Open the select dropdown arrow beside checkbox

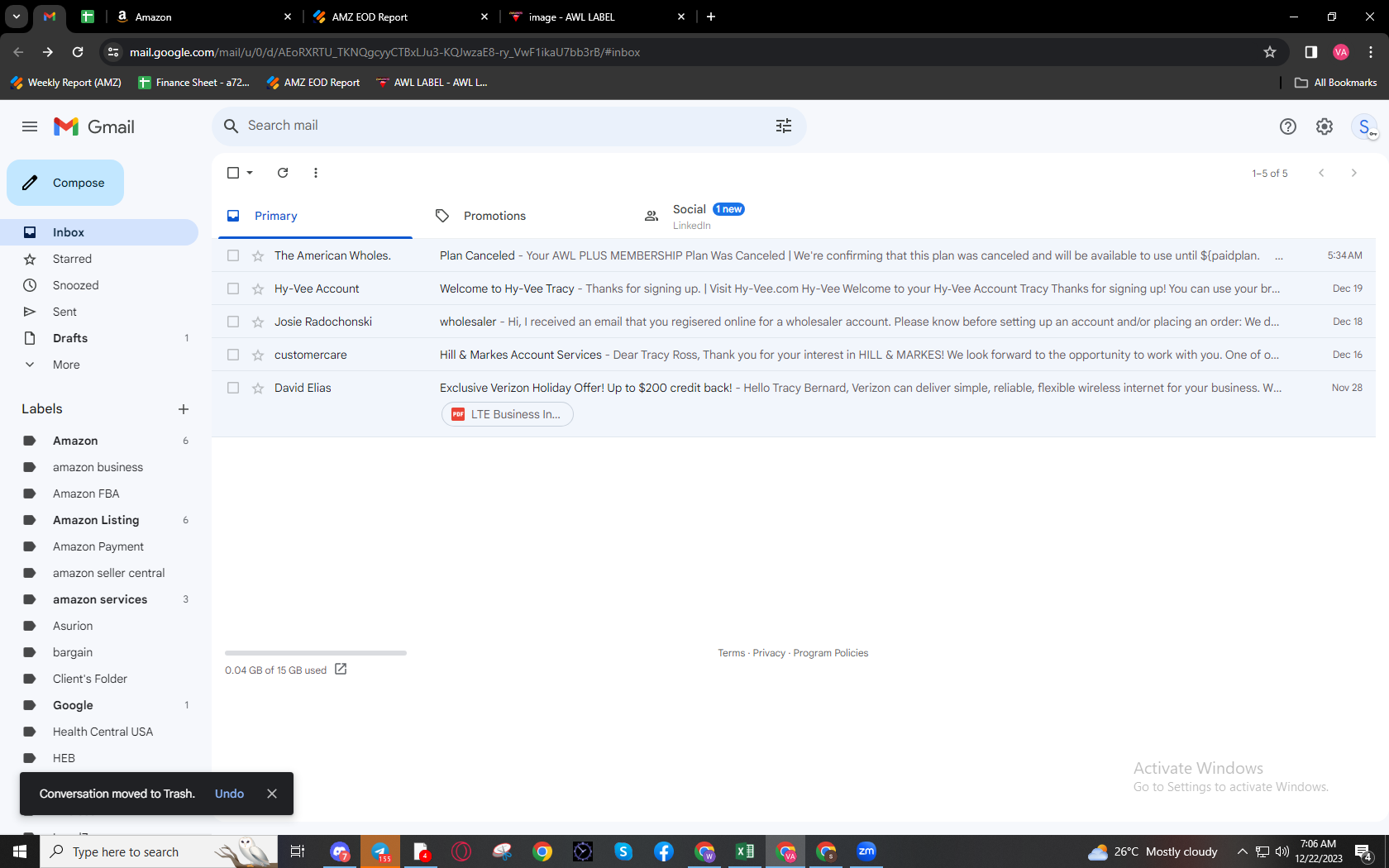[x=250, y=173]
